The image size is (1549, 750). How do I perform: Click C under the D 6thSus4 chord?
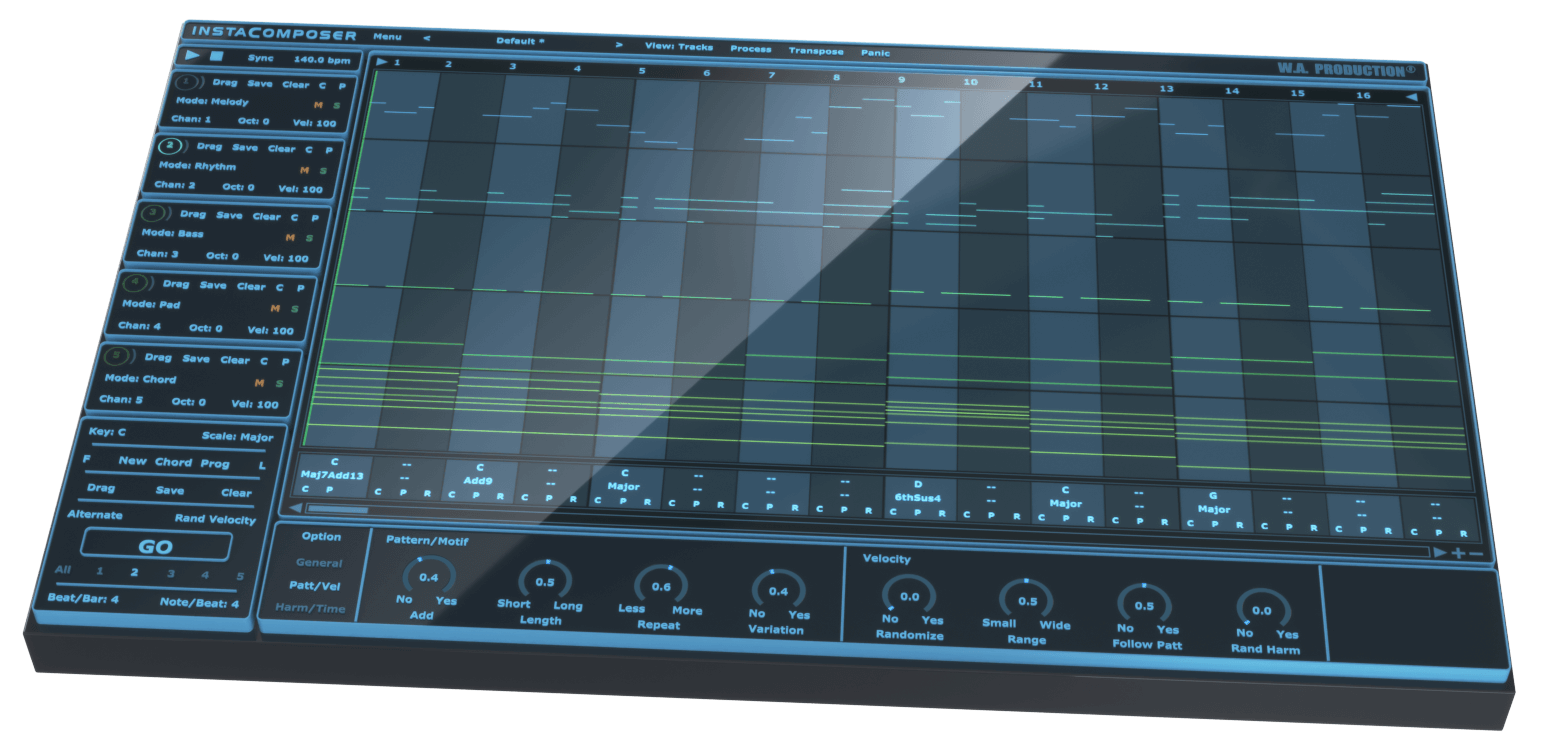pos(893,512)
